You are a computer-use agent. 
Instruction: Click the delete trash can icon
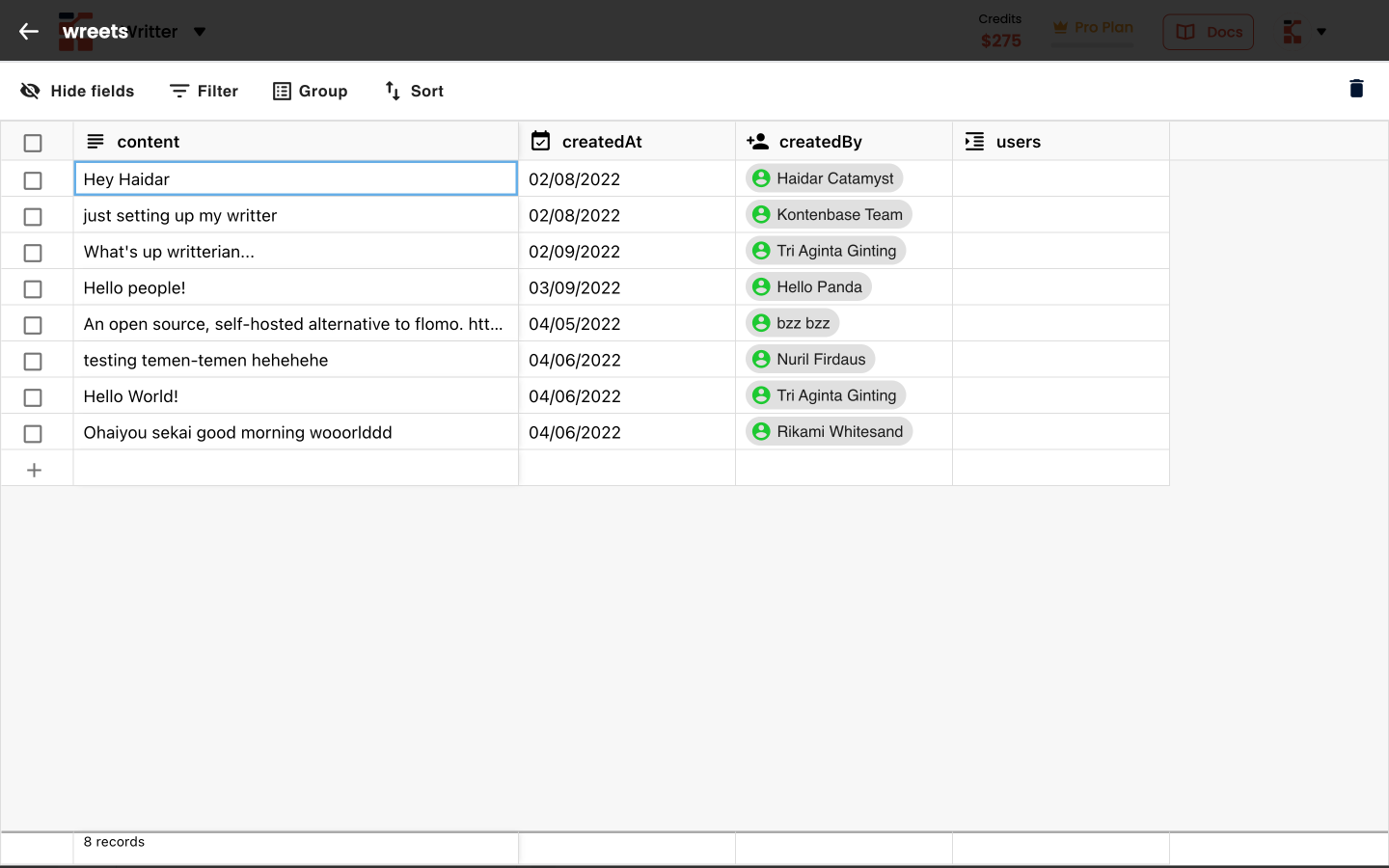click(x=1356, y=89)
